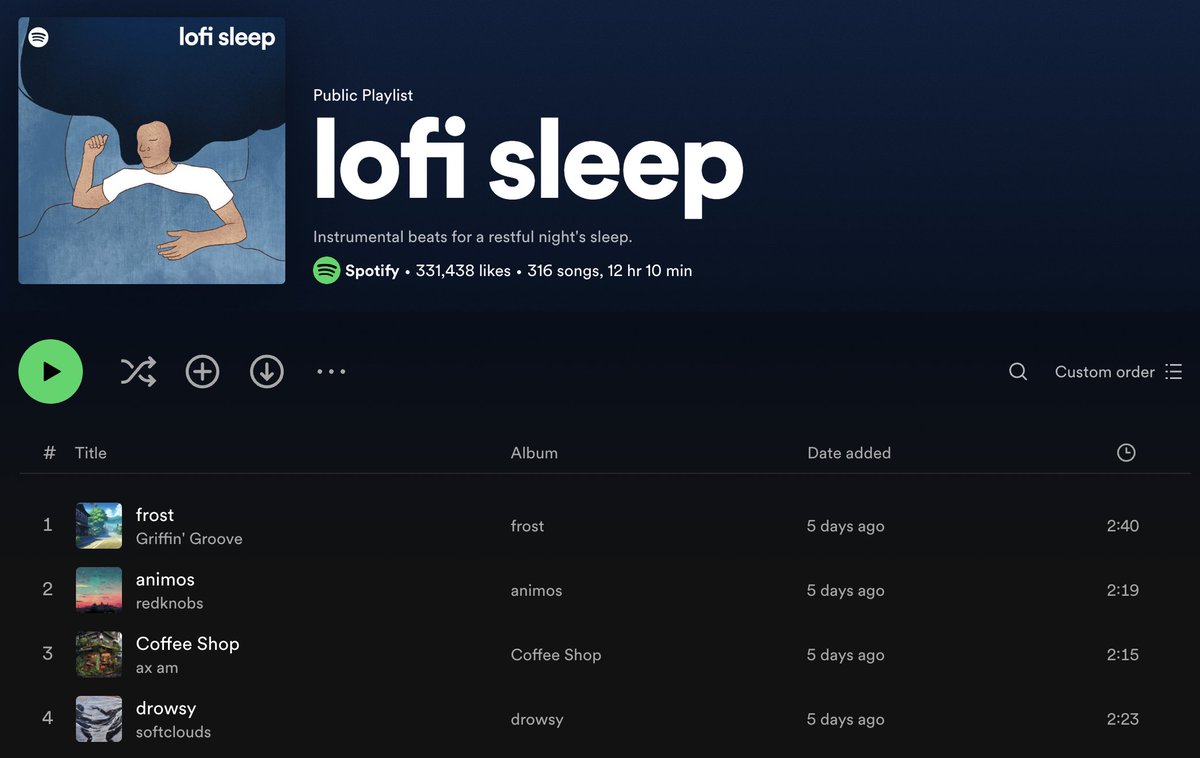Click track number 3 for Coffee Shop
1200x758 pixels.
click(x=47, y=654)
